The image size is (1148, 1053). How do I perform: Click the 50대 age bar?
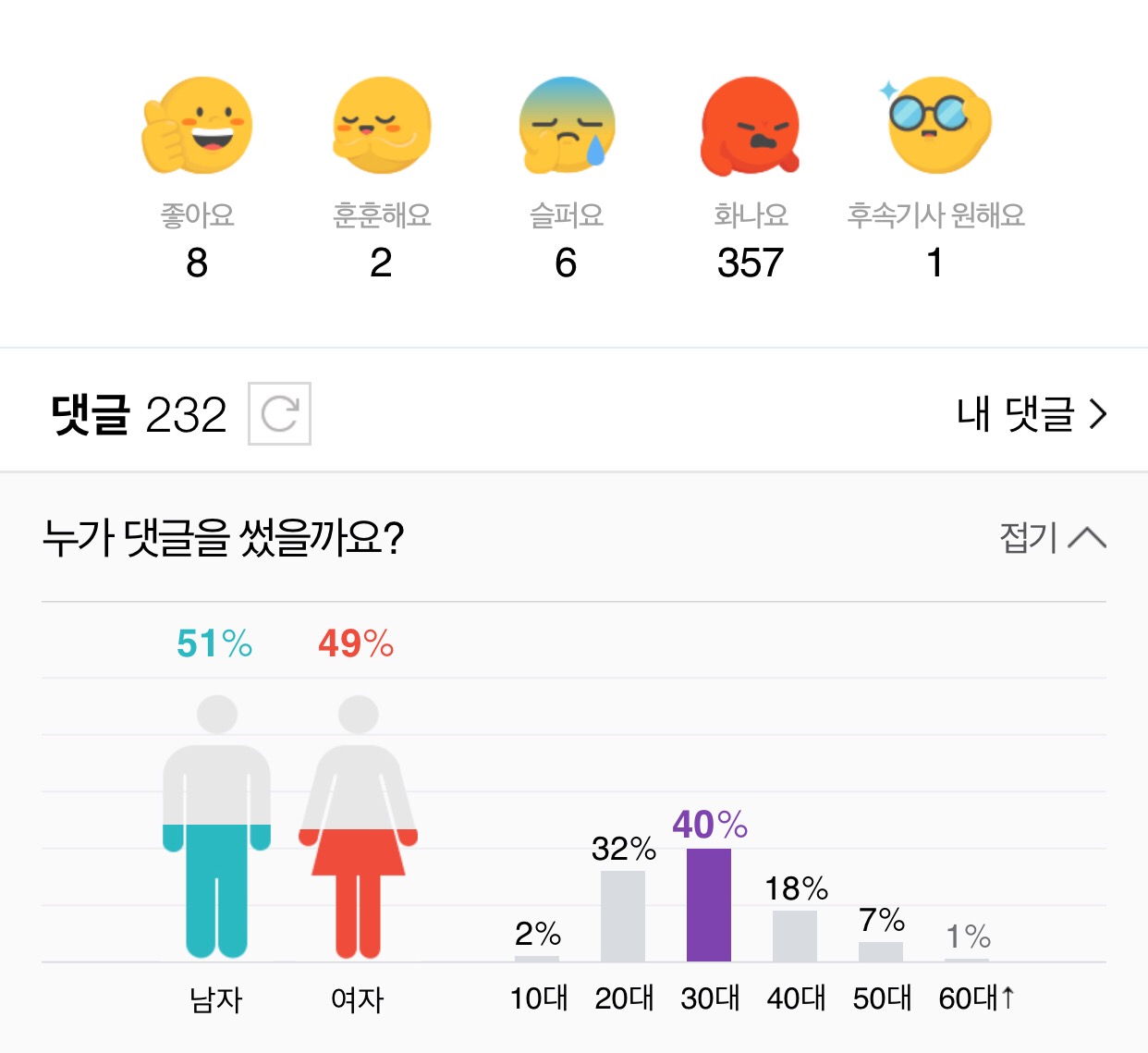881,951
